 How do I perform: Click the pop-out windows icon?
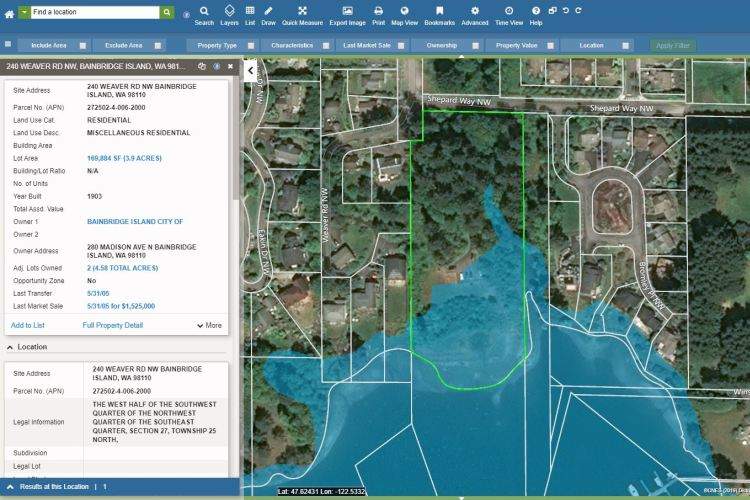(x=552, y=11)
